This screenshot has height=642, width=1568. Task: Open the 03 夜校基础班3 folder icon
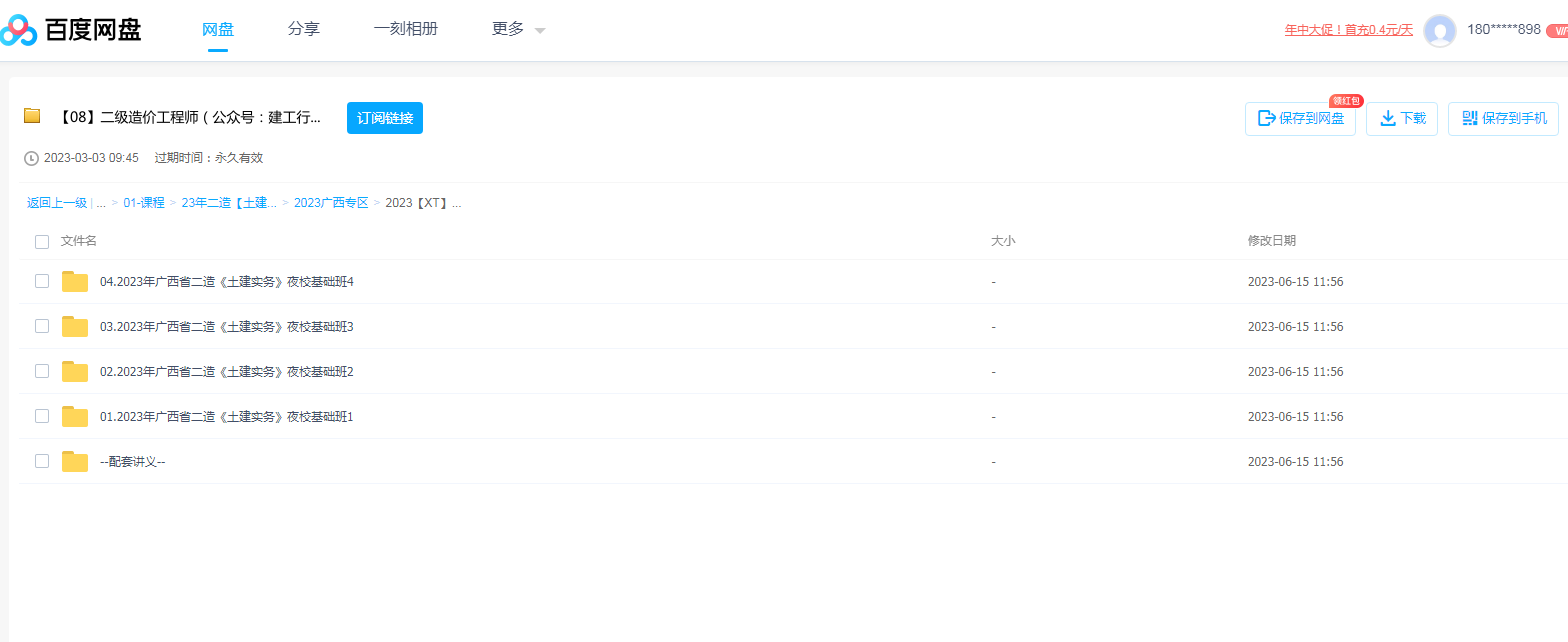(x=75, y=327)
